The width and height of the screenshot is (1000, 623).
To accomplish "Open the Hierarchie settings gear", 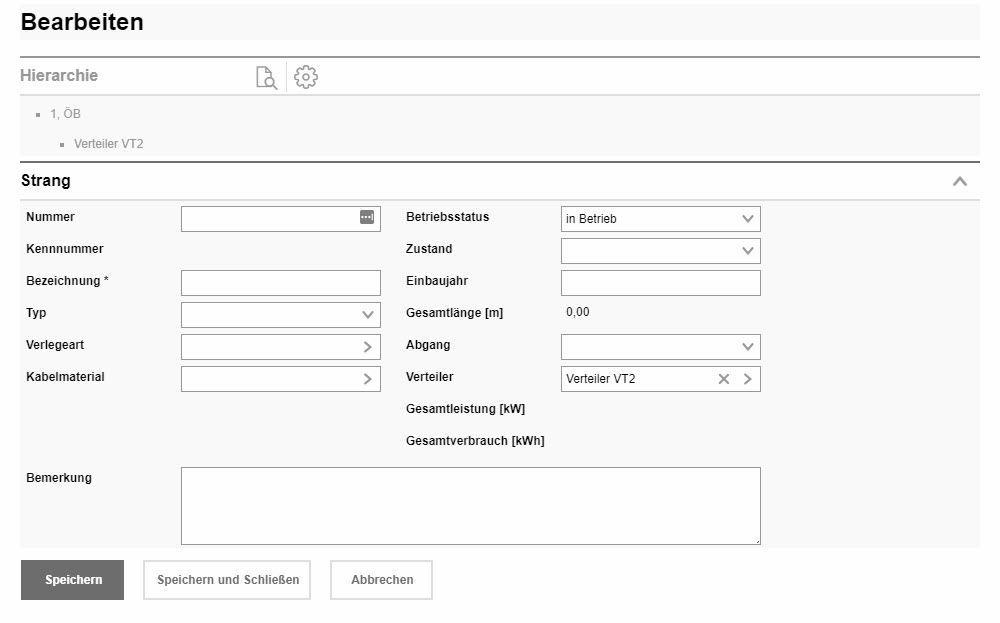I will pos(306,77).
